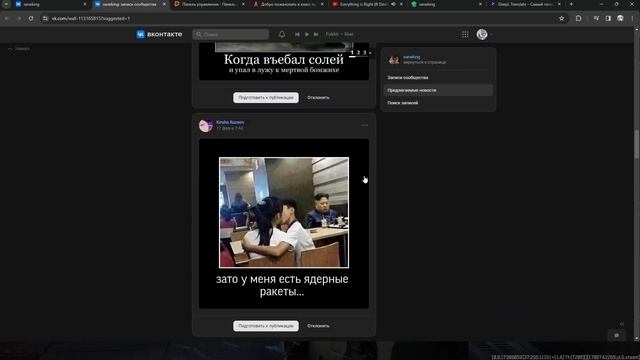Click the vk.com address bar URL
Screen dimensions: 640x360
click(91, 18)
